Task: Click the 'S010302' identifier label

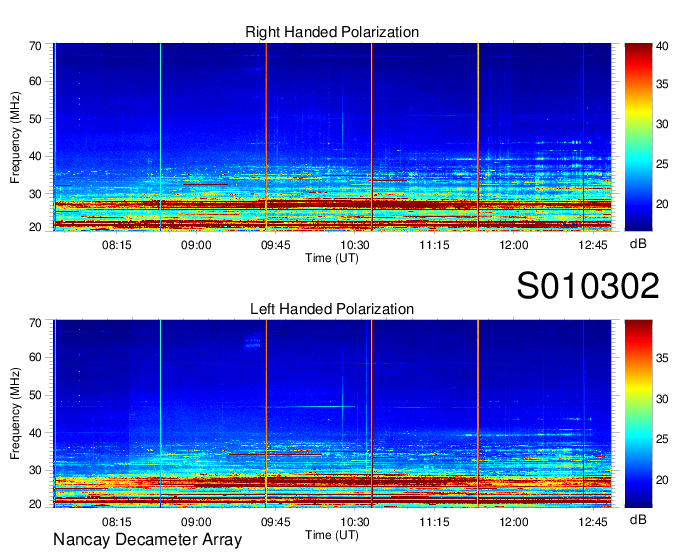Action: (588, 286)
